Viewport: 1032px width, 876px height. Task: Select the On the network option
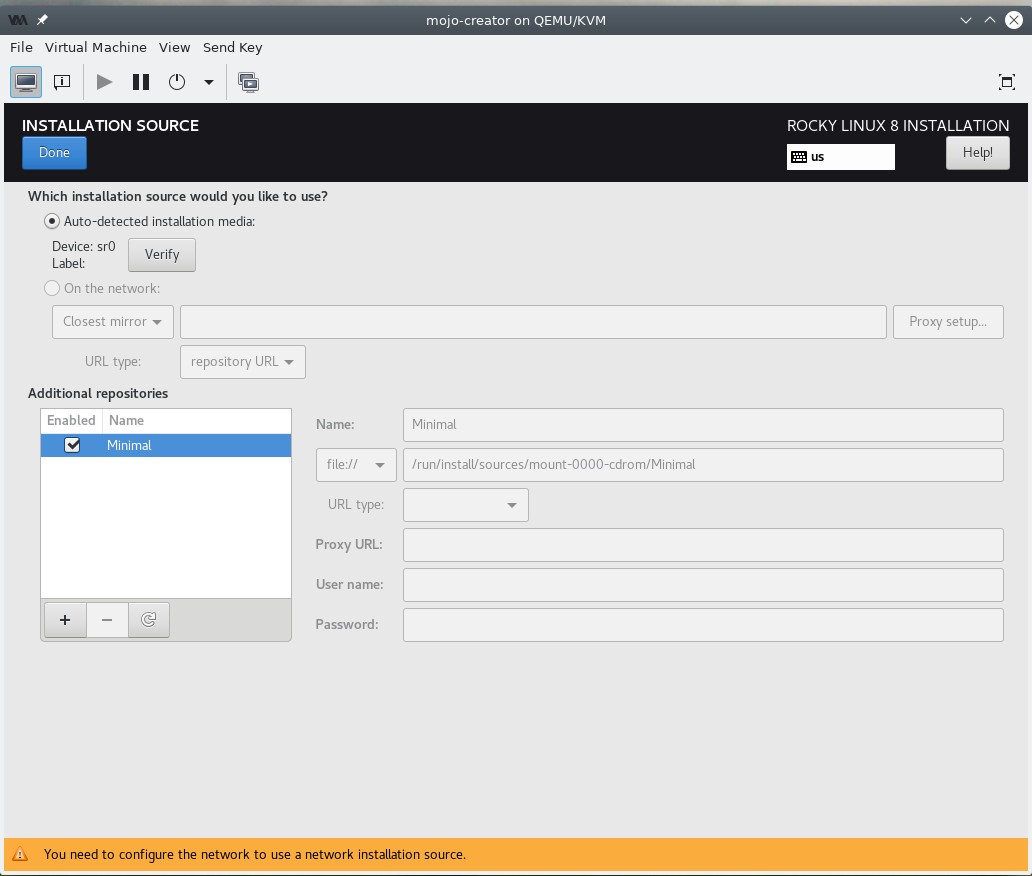pyautogui.click(x=52, y=288)
